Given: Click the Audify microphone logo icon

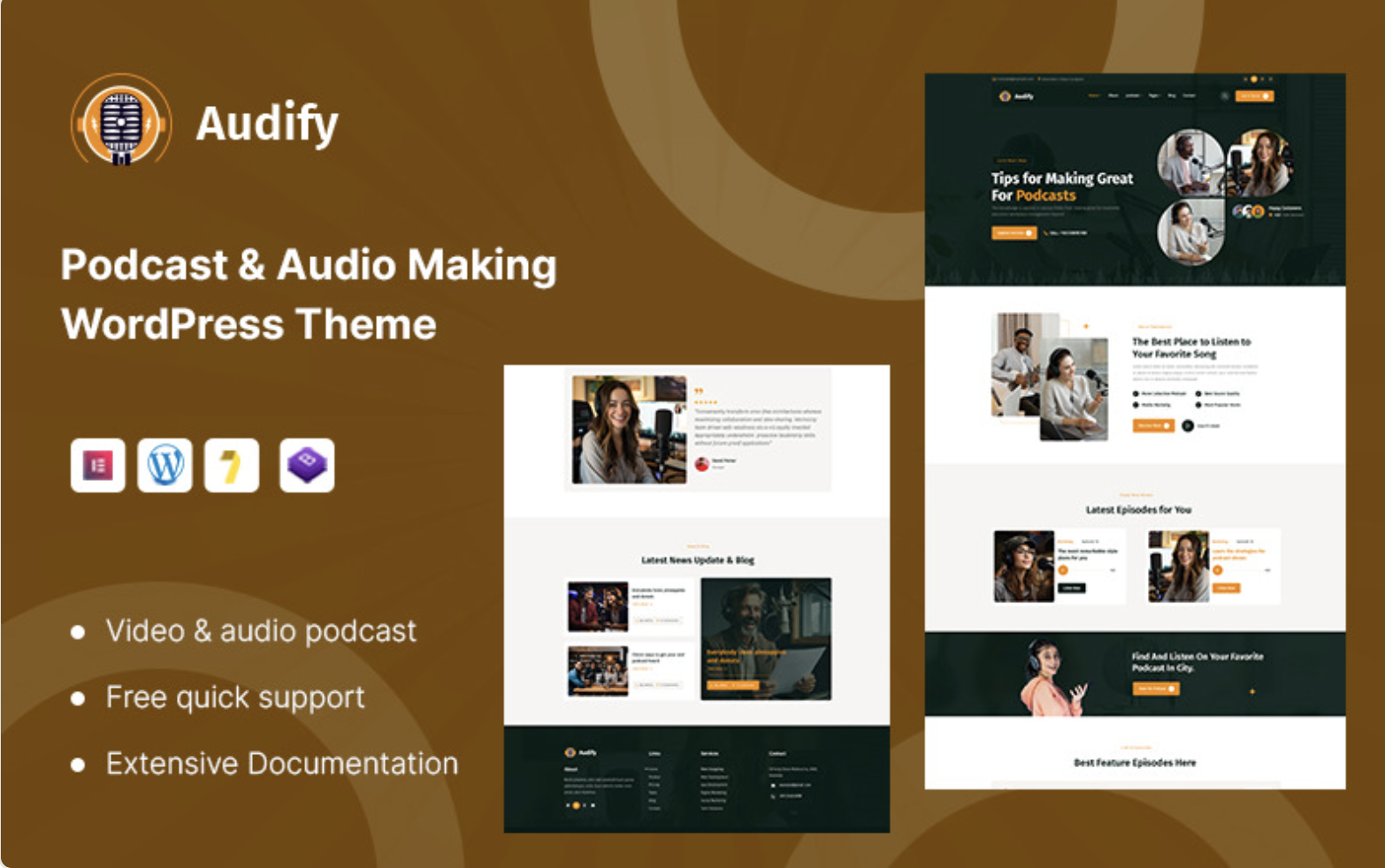Looking at the screenshot, I should pos(120,120).
